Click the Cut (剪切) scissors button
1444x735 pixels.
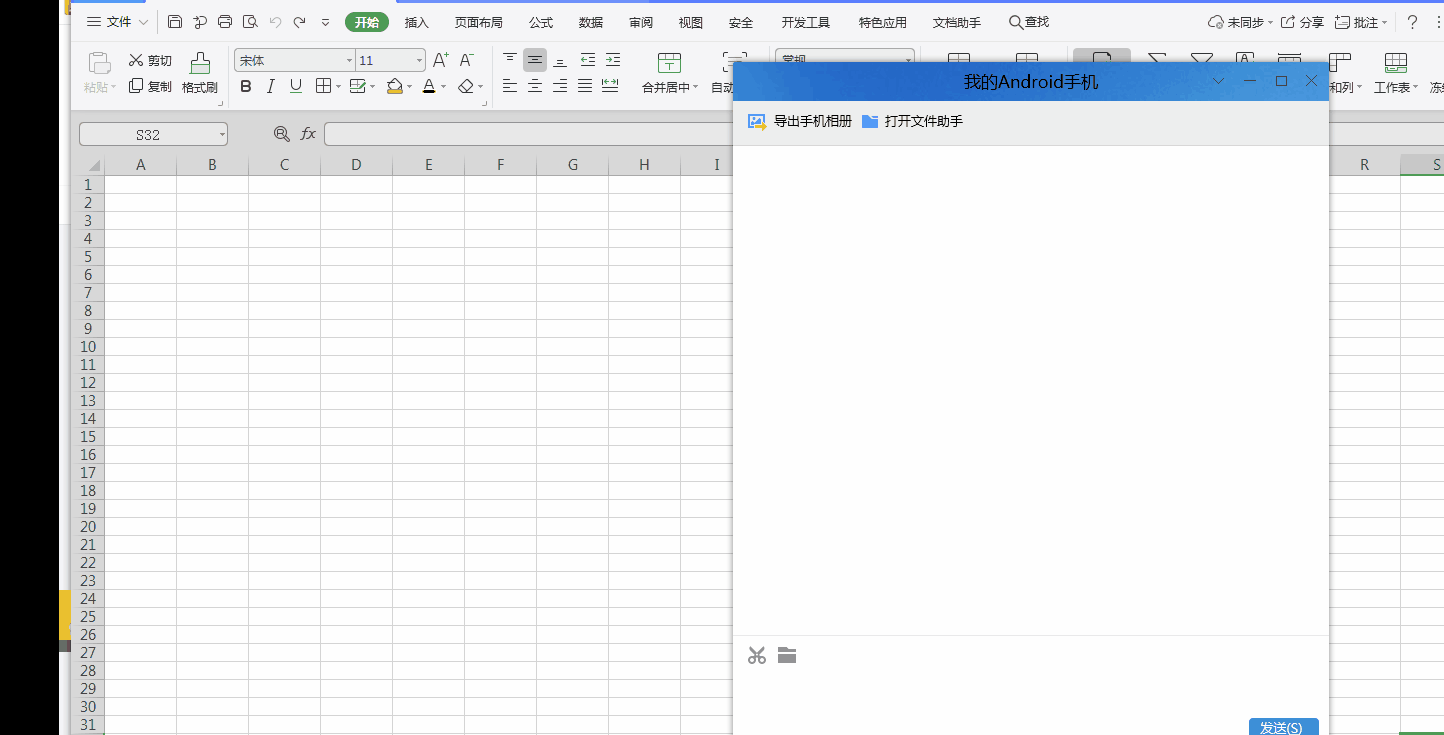click(x=150, y=61)
